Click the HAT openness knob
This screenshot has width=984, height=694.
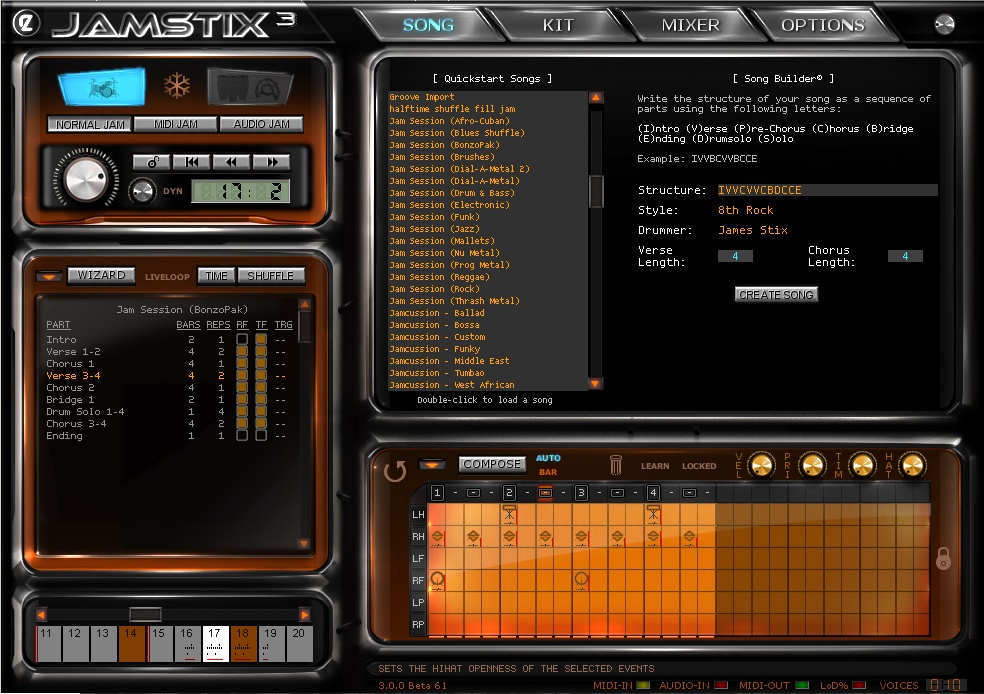pyautogui.click(x=911, y=465)
